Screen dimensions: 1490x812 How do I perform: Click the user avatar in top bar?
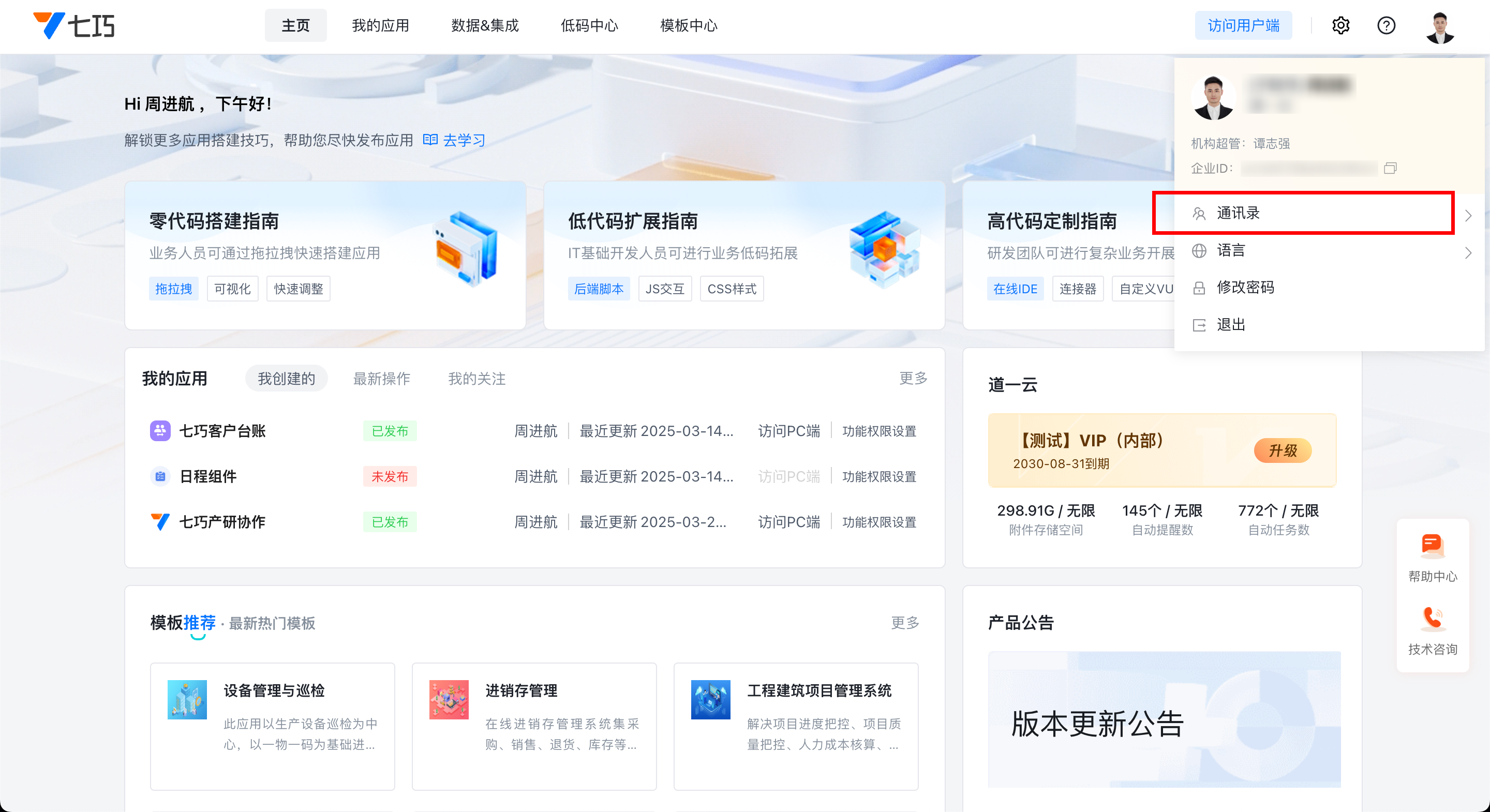tap(1440, 26)
